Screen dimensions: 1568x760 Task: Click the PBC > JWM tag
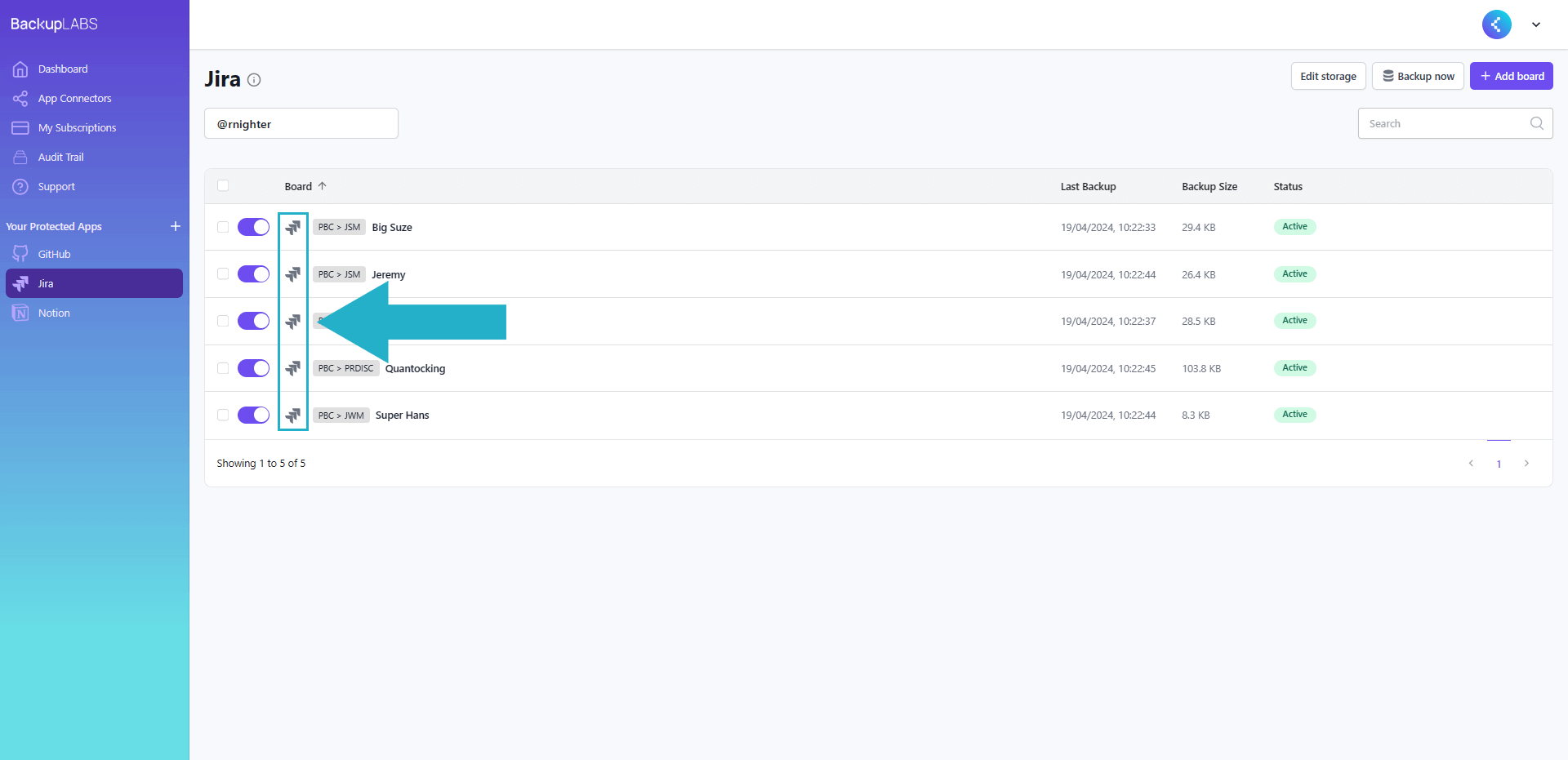coord(341,416)
